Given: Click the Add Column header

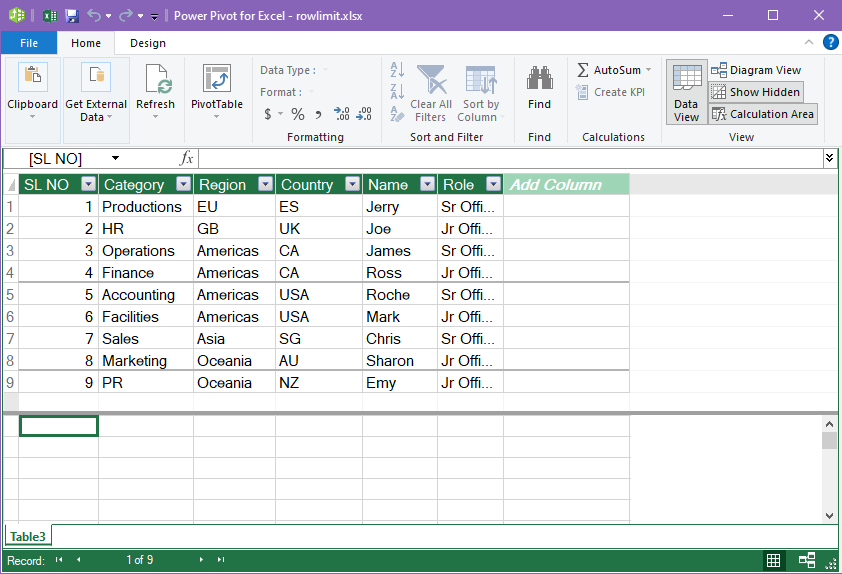Looking at the screenshot, I should point(567,184).
